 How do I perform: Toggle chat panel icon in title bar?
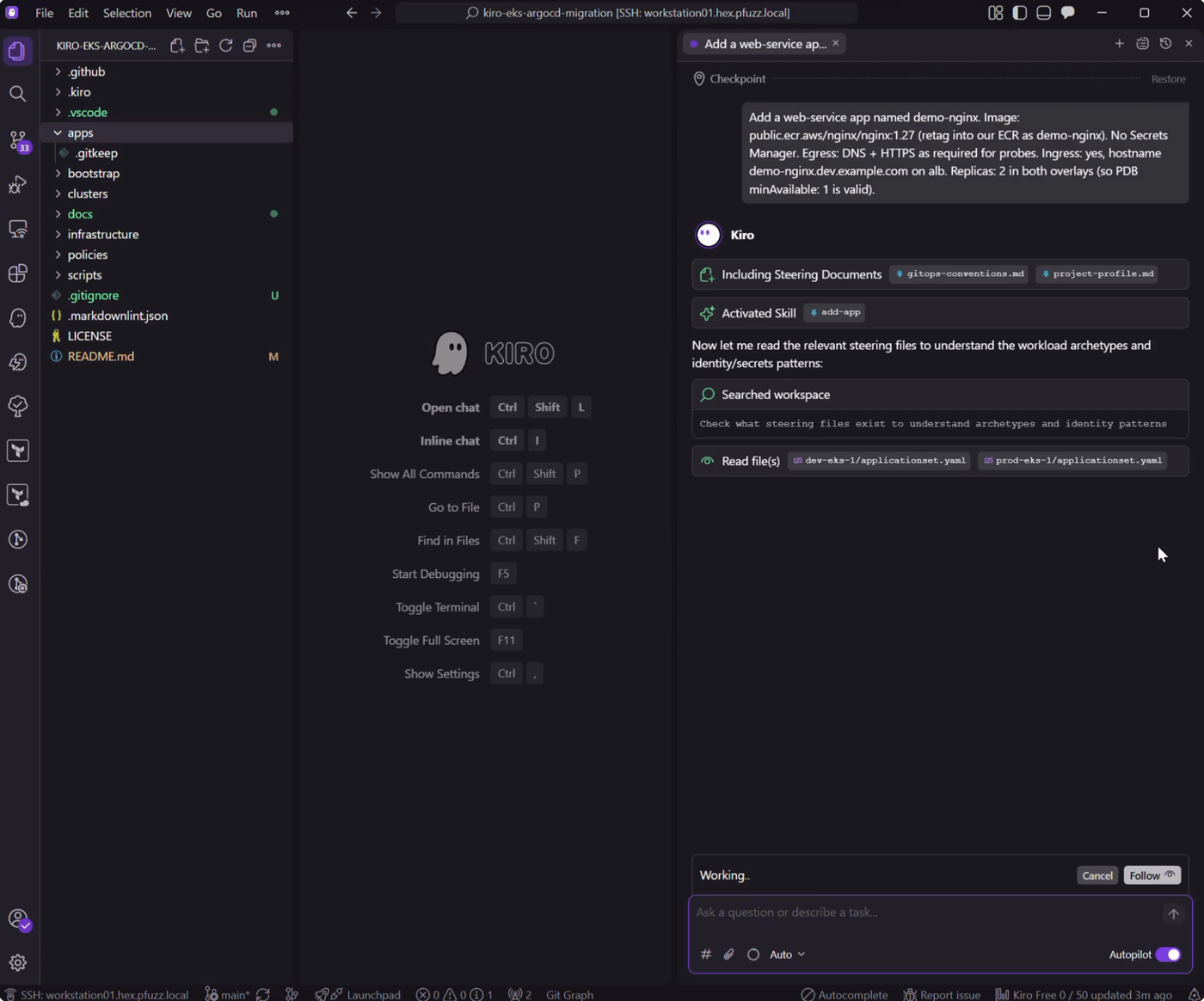tap(1068, 13)
